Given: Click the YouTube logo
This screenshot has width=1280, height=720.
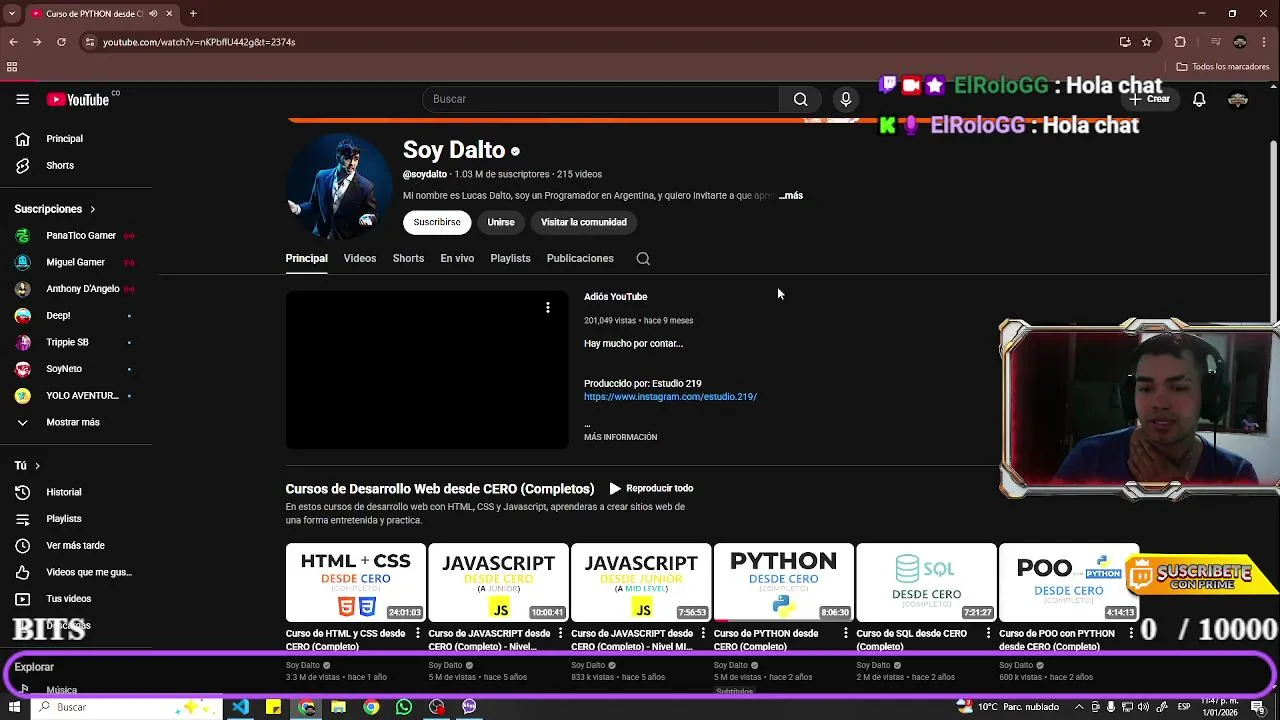Looking at the screenshot, I should (x=78, y=99).
